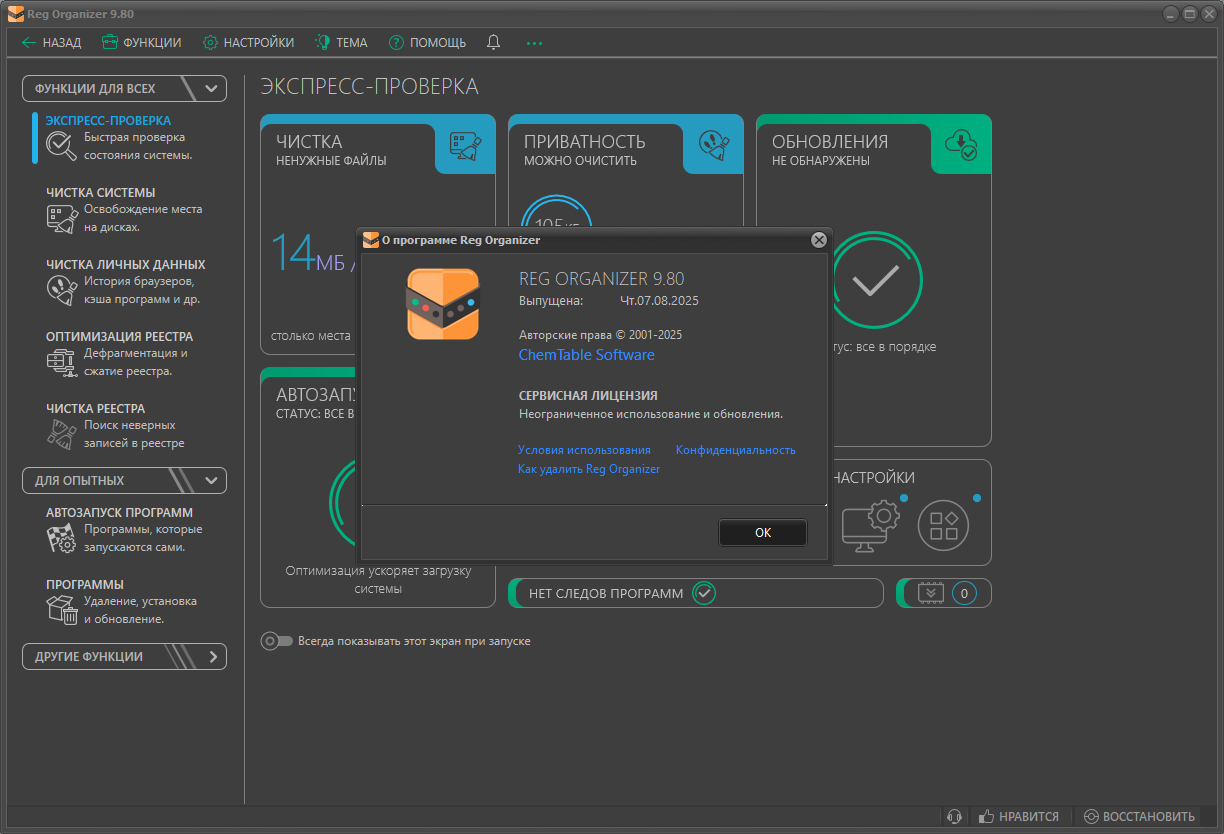The image size is (1224, 834).
Task: Click the ЭКСПРЕСС-ПРОВЕРКА magnifier icon
Action: [62, 146]
